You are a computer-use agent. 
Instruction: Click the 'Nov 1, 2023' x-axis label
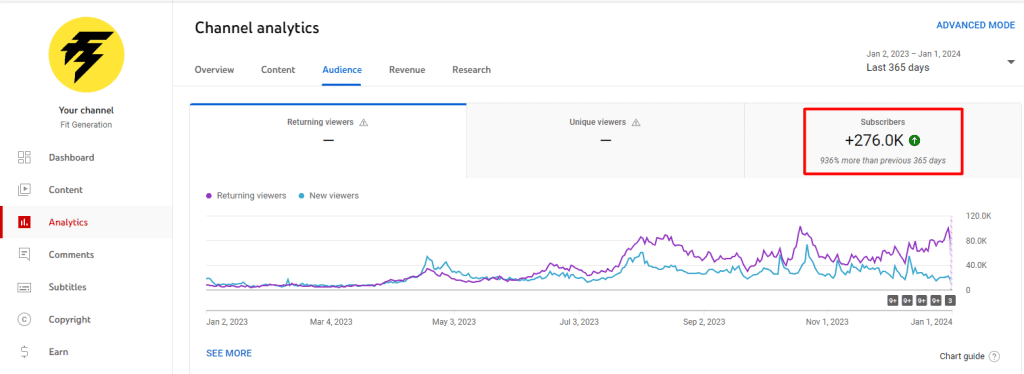coord(827,322)
